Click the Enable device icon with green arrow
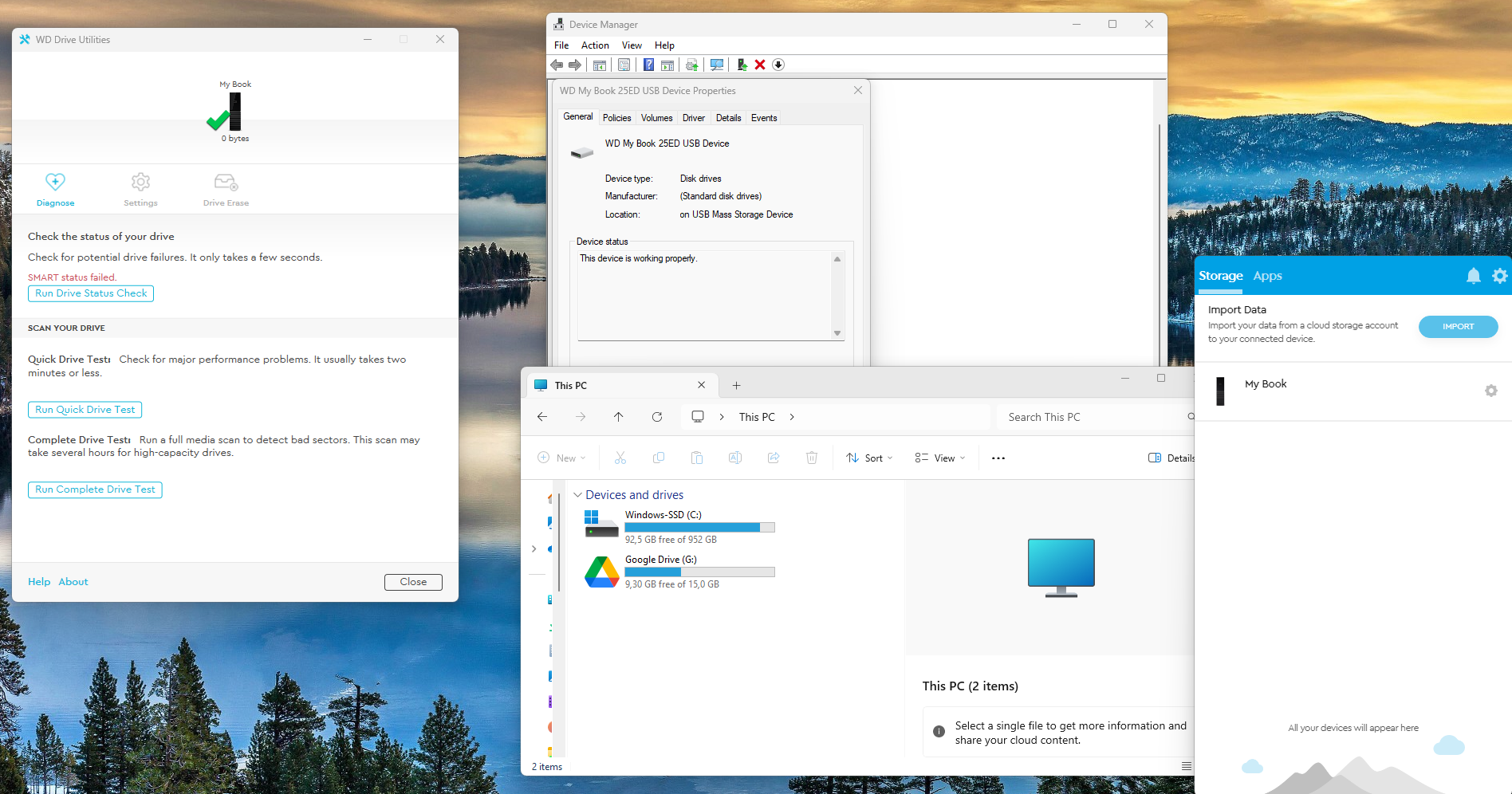This screenshot has height=794, width=1512. tap(742, 65)
